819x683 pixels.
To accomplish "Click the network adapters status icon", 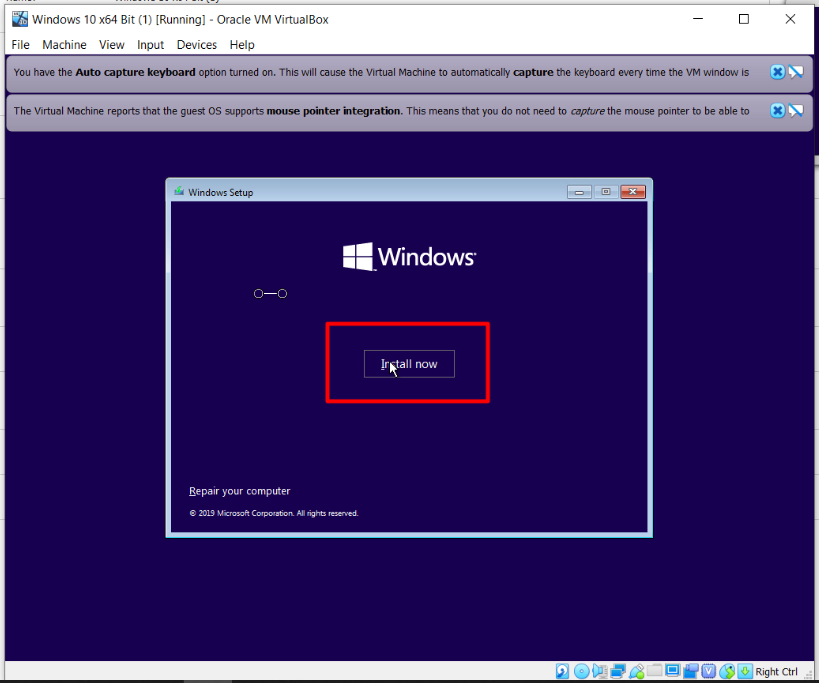I will 618,671.
